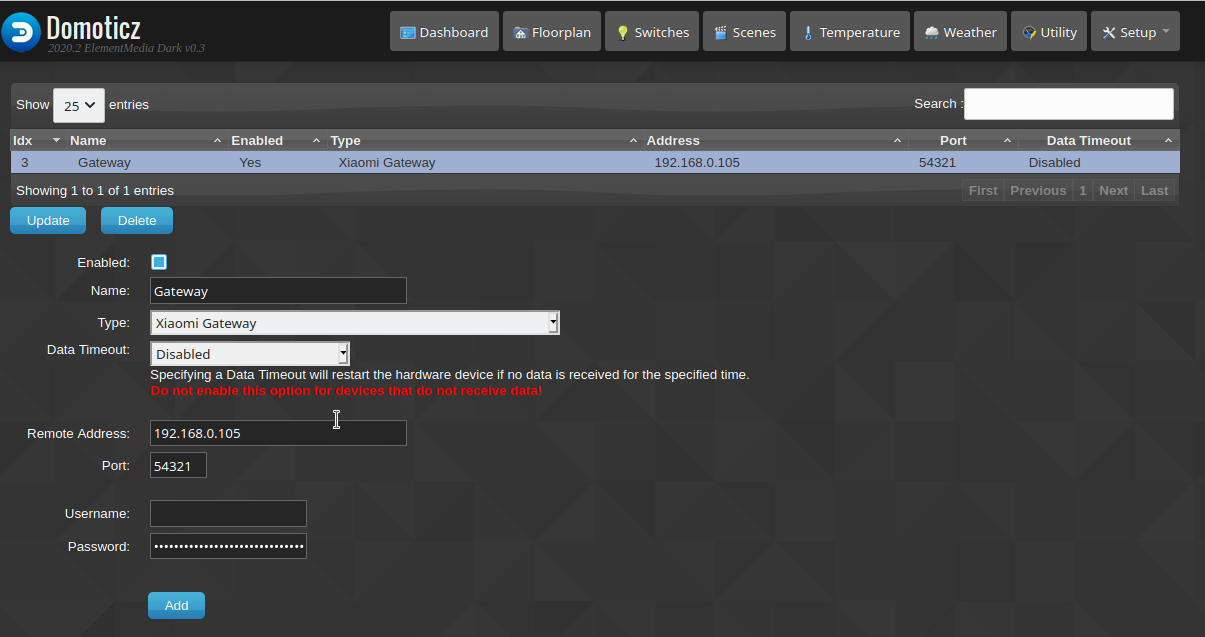
Task: Open the Type dropdown Xiaomi Gateway
Action: pos(355,323)
